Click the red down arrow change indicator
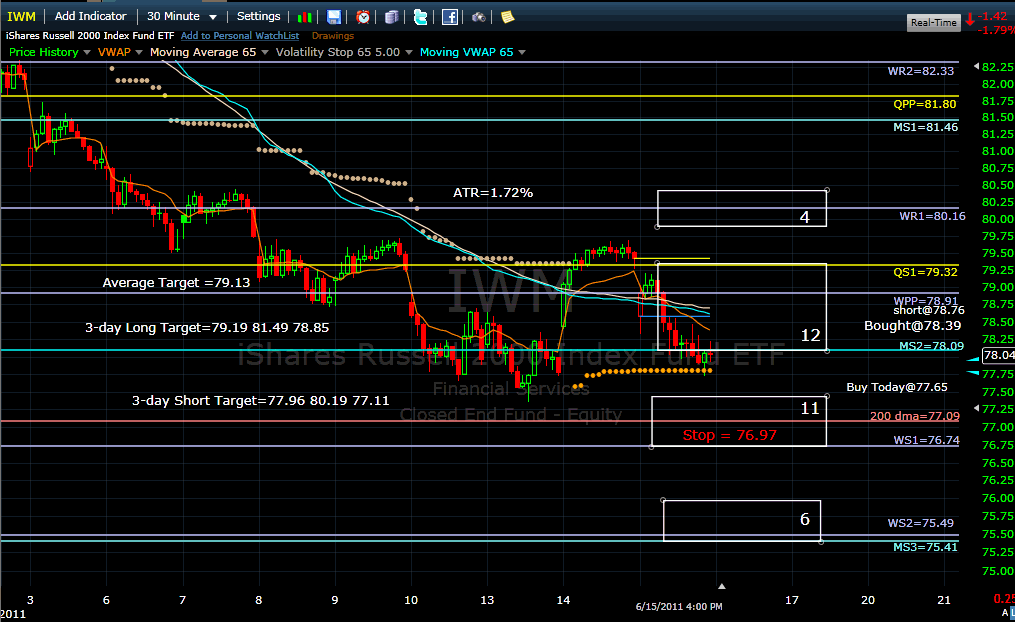Image resolution: width=1015 pixels, height=622 pixels. click(x=970, y=20)
